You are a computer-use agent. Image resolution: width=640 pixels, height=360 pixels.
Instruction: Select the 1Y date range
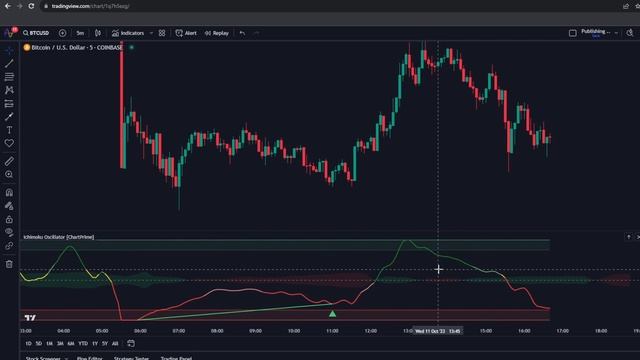(95, 344)
